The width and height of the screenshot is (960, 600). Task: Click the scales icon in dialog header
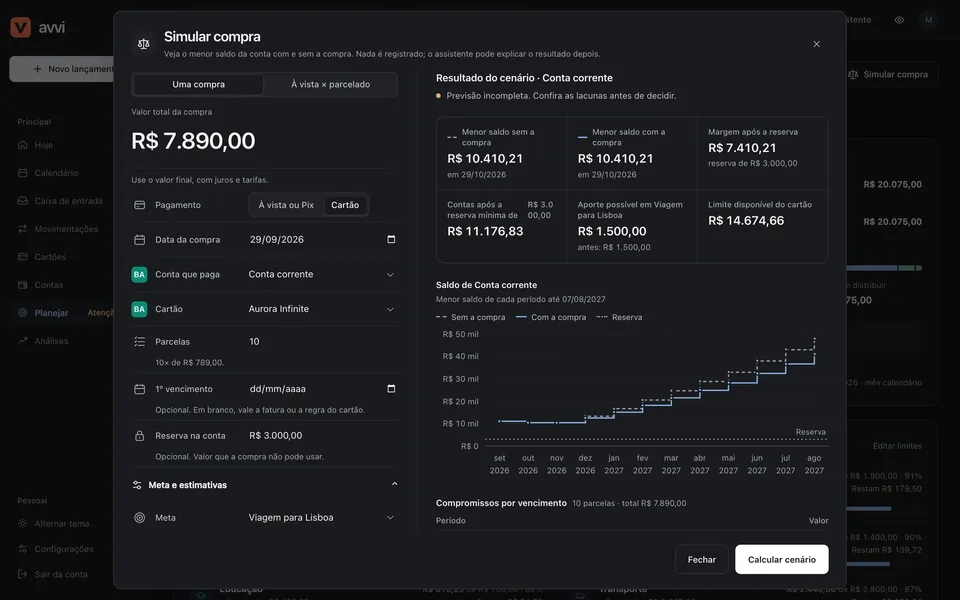tap(144, 44)
